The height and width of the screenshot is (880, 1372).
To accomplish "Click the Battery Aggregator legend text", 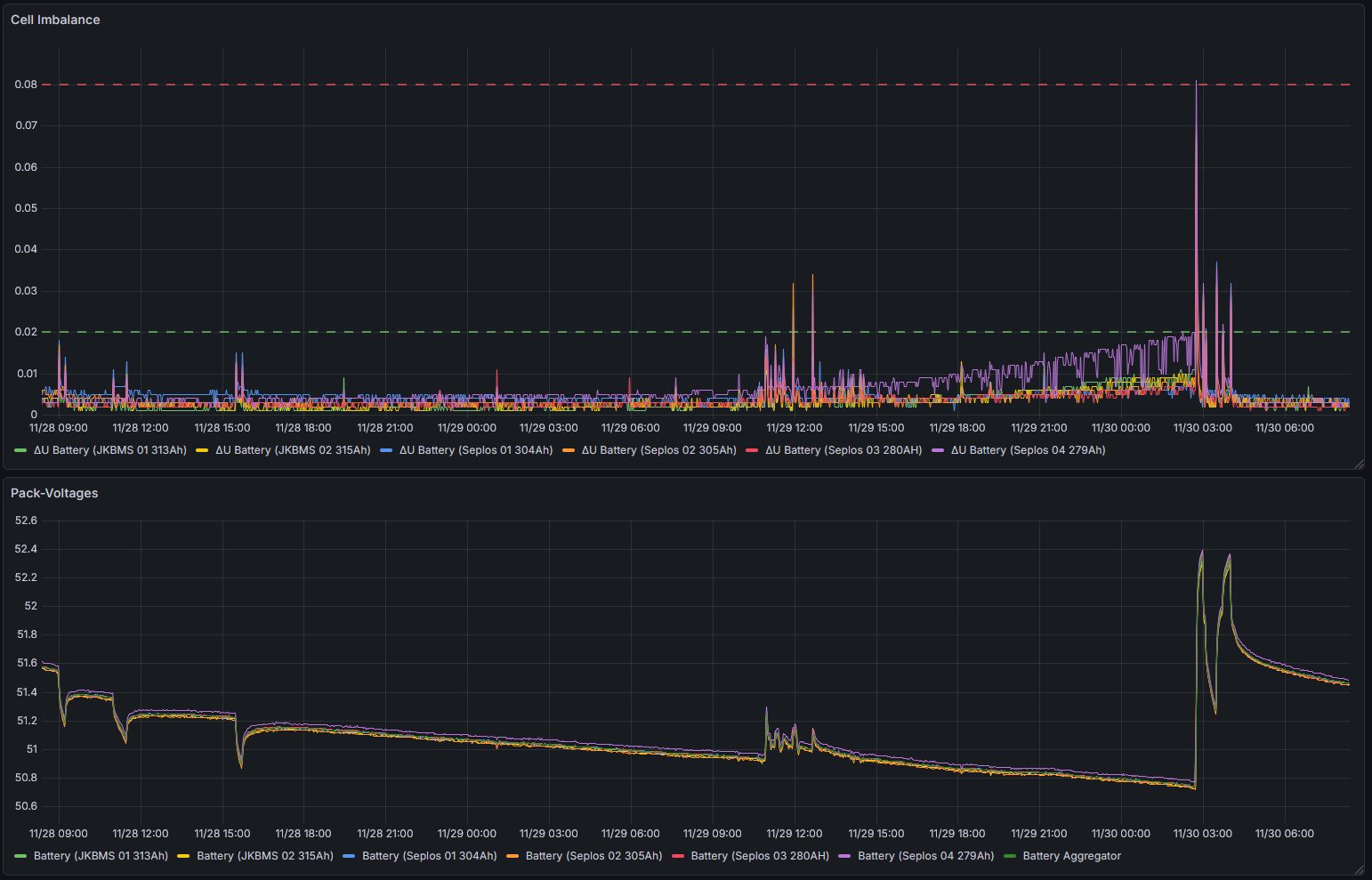I will tap(1071, 856).
